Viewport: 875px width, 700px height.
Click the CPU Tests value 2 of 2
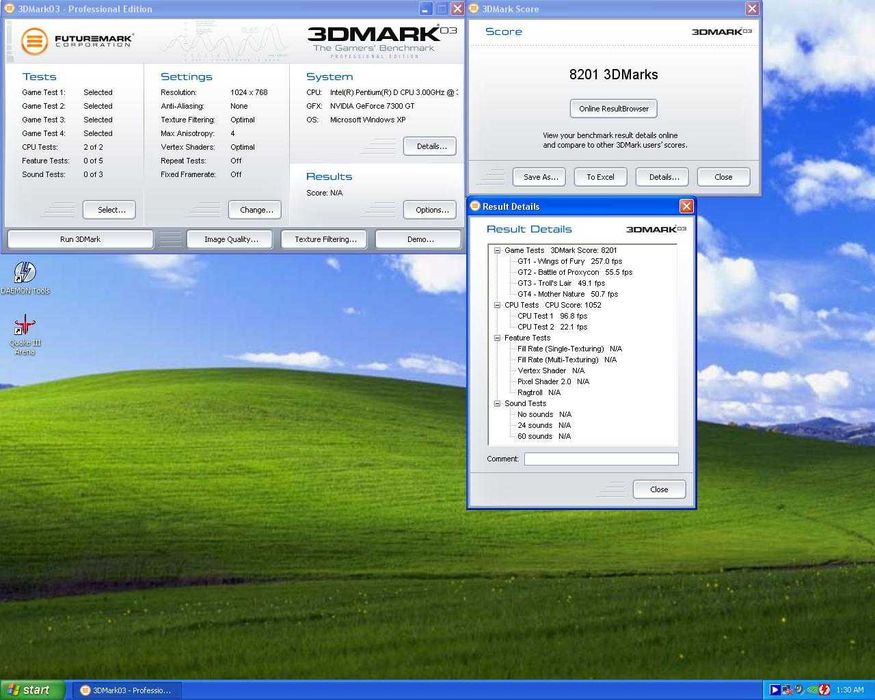coord(93,147)
